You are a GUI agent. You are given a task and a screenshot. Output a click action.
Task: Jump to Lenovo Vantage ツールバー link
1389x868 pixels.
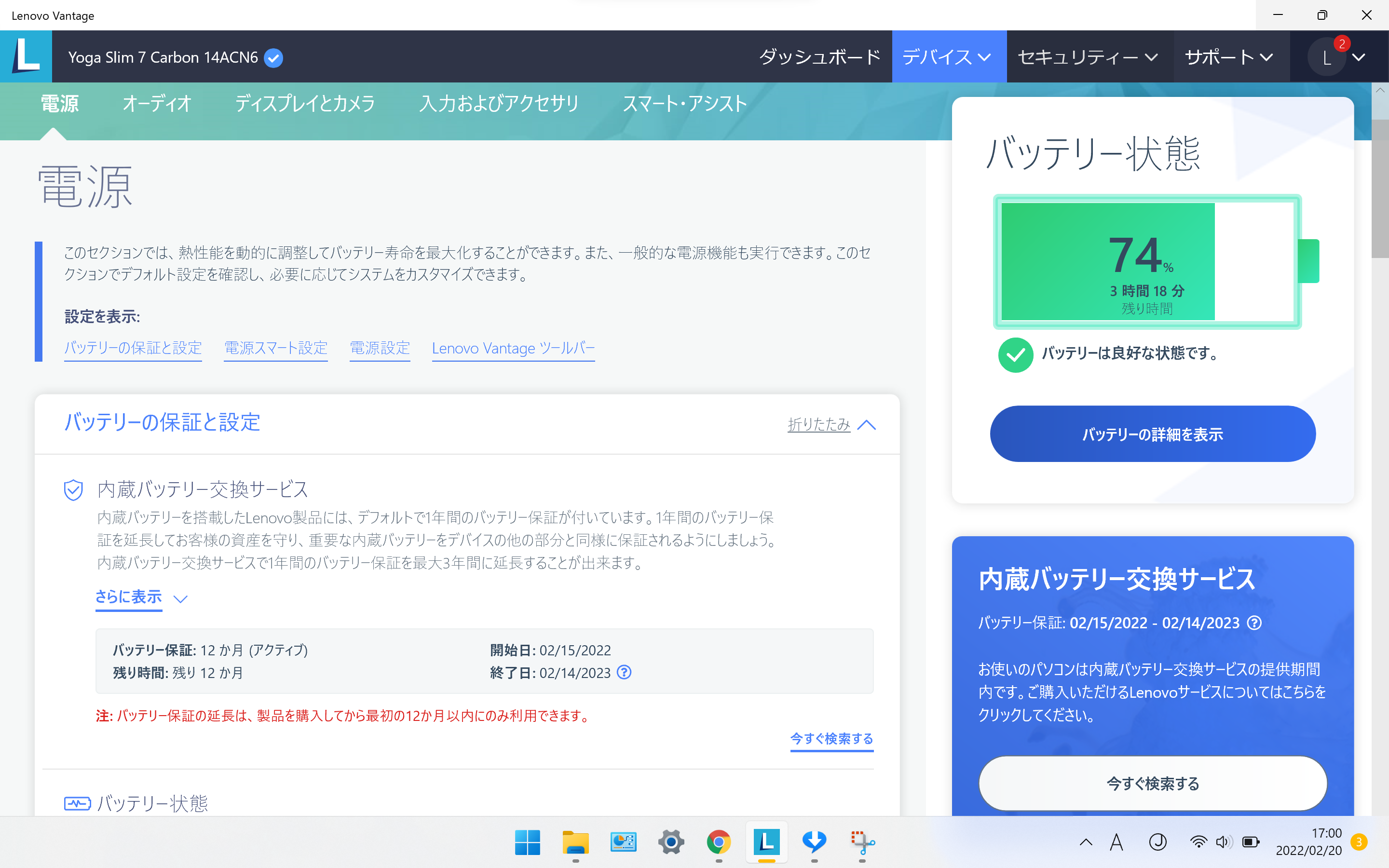pyautogui.click(x=513, y=349)
